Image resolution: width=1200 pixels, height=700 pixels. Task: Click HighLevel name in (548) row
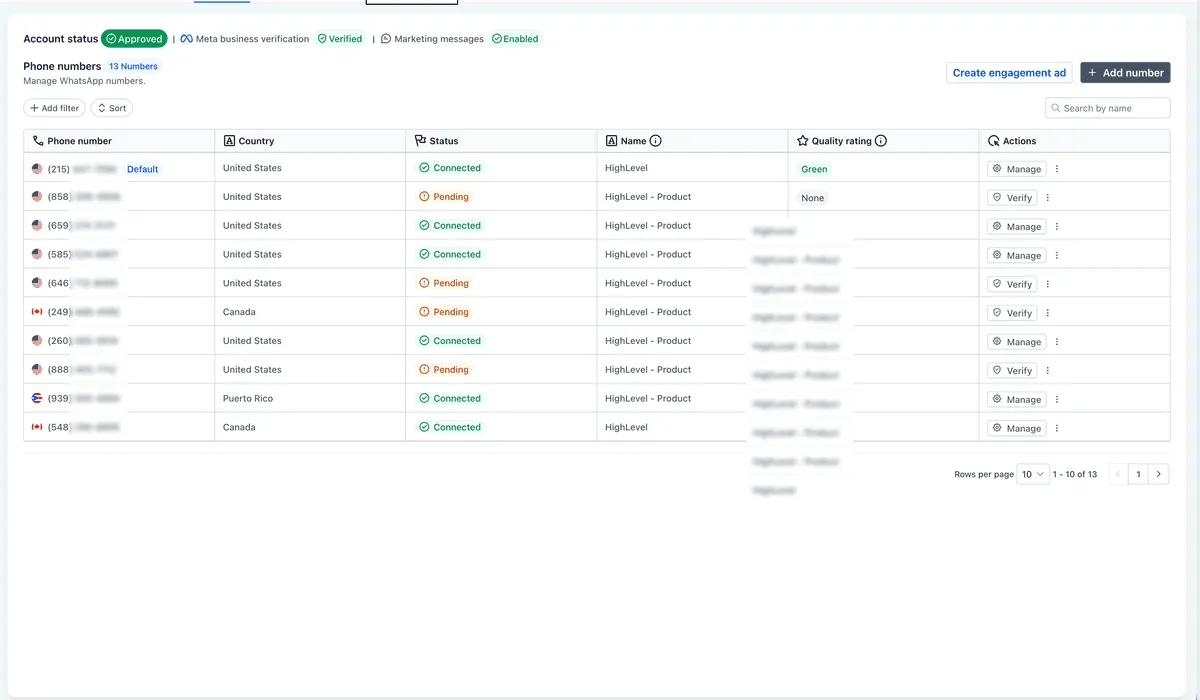pyautogui.click(x=626, y=427)
